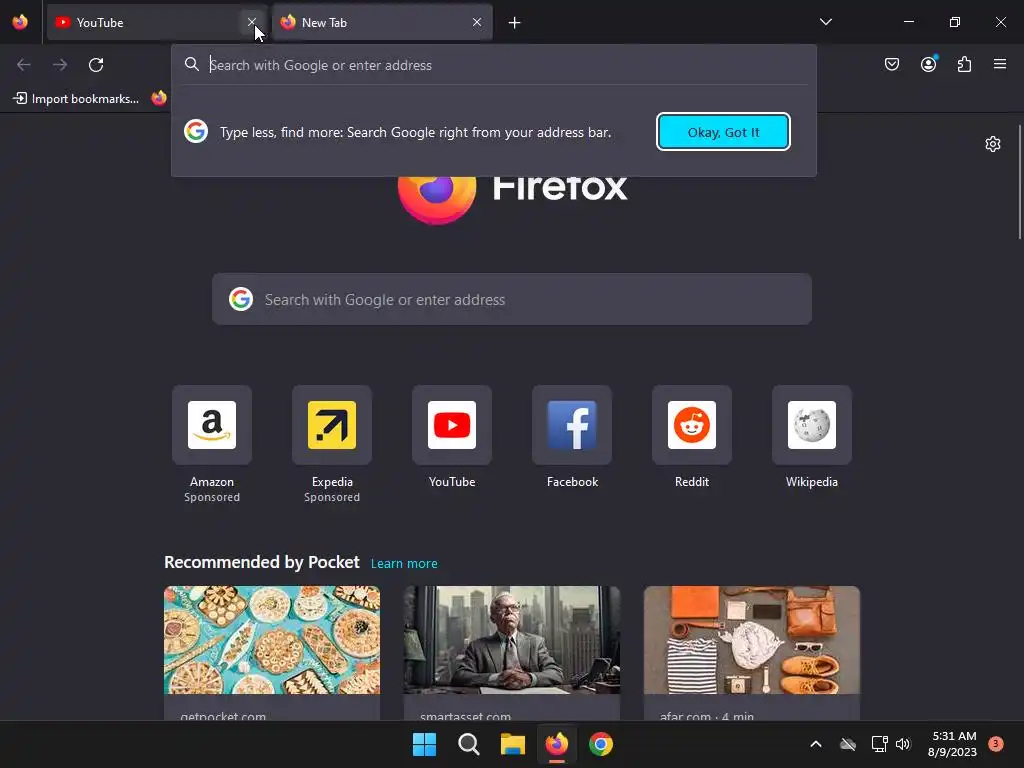The height and width of the screenshot is (768, 1024).
Task: Reload the current page
Action: coord(96,65)
